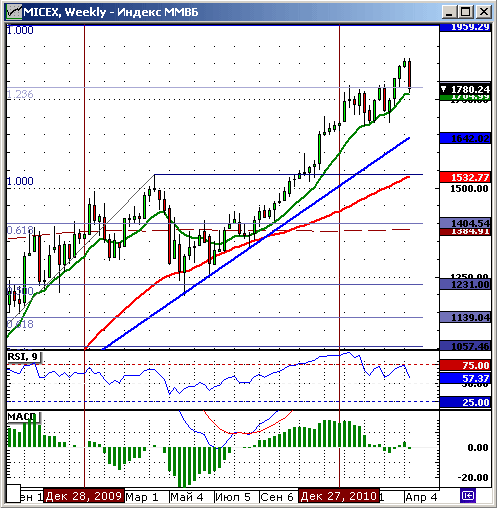Viewport: 497px width, 508px height.
Task: Click the 1.000 Fibonacci label near 1500
Action: pyautogui.click(x=20, y=181)
